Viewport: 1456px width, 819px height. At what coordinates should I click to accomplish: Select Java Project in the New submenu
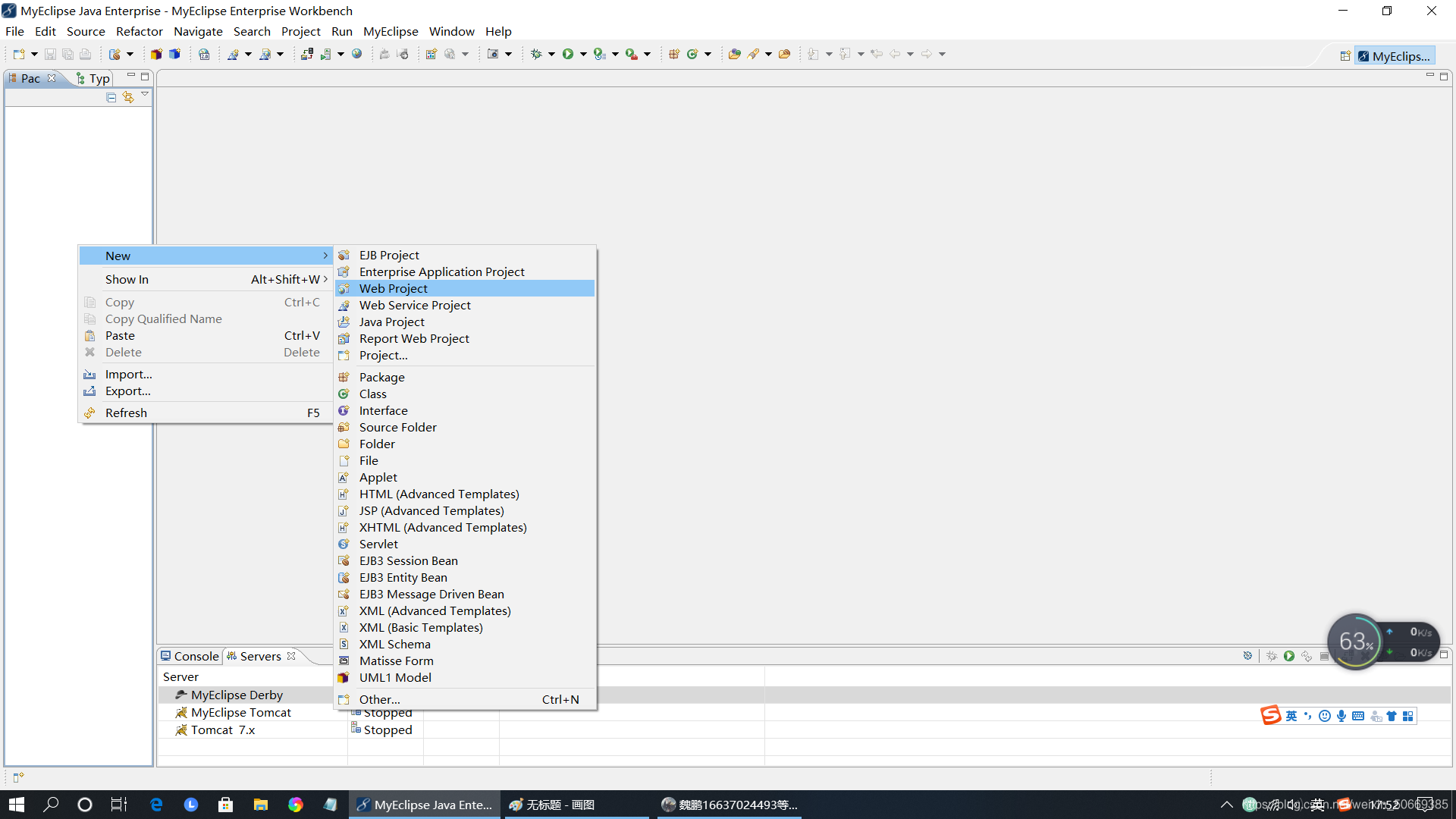coord(465,322)
